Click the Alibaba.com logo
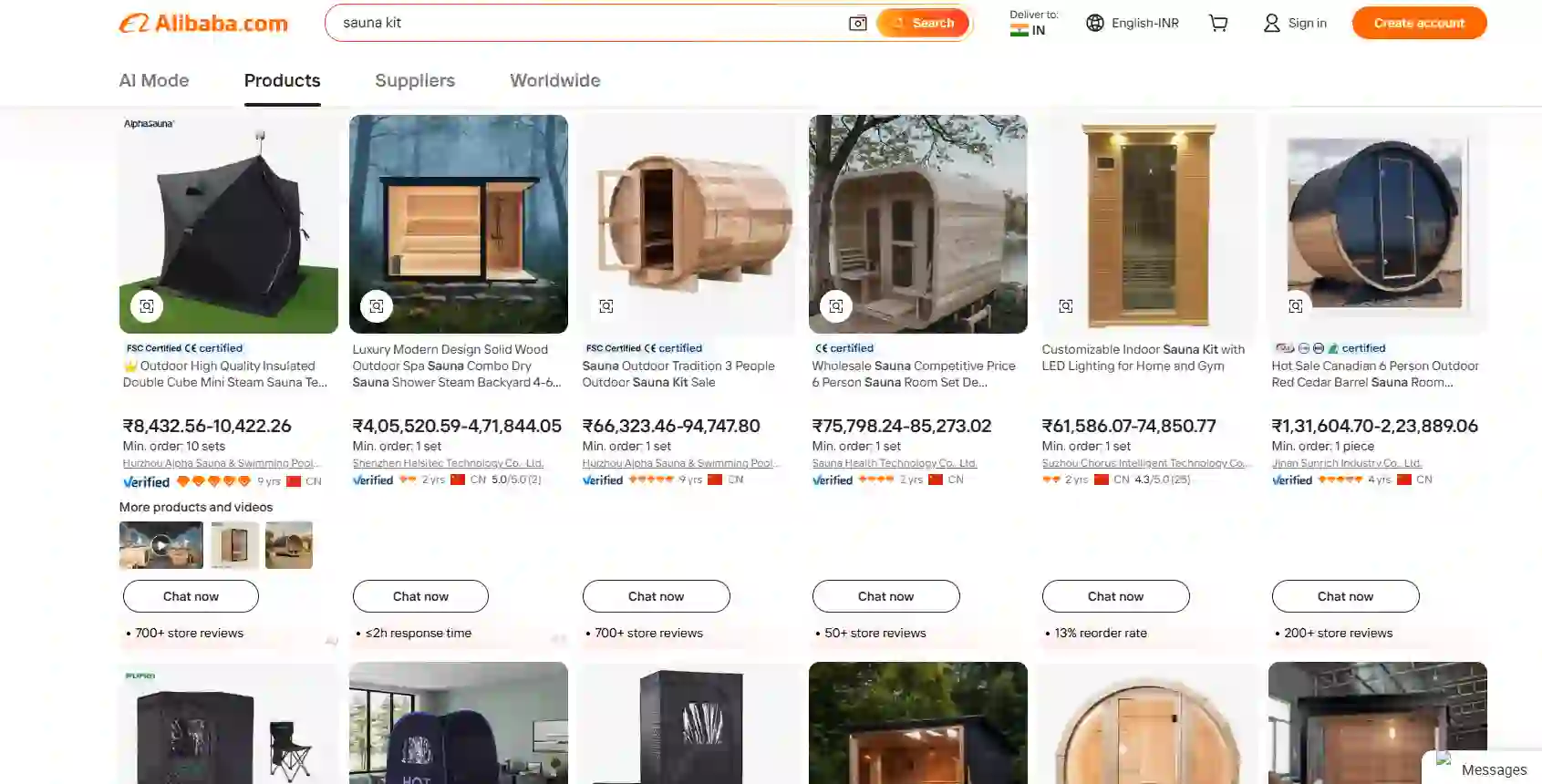This screenshot has width=1542, height=784. [203, 23]
